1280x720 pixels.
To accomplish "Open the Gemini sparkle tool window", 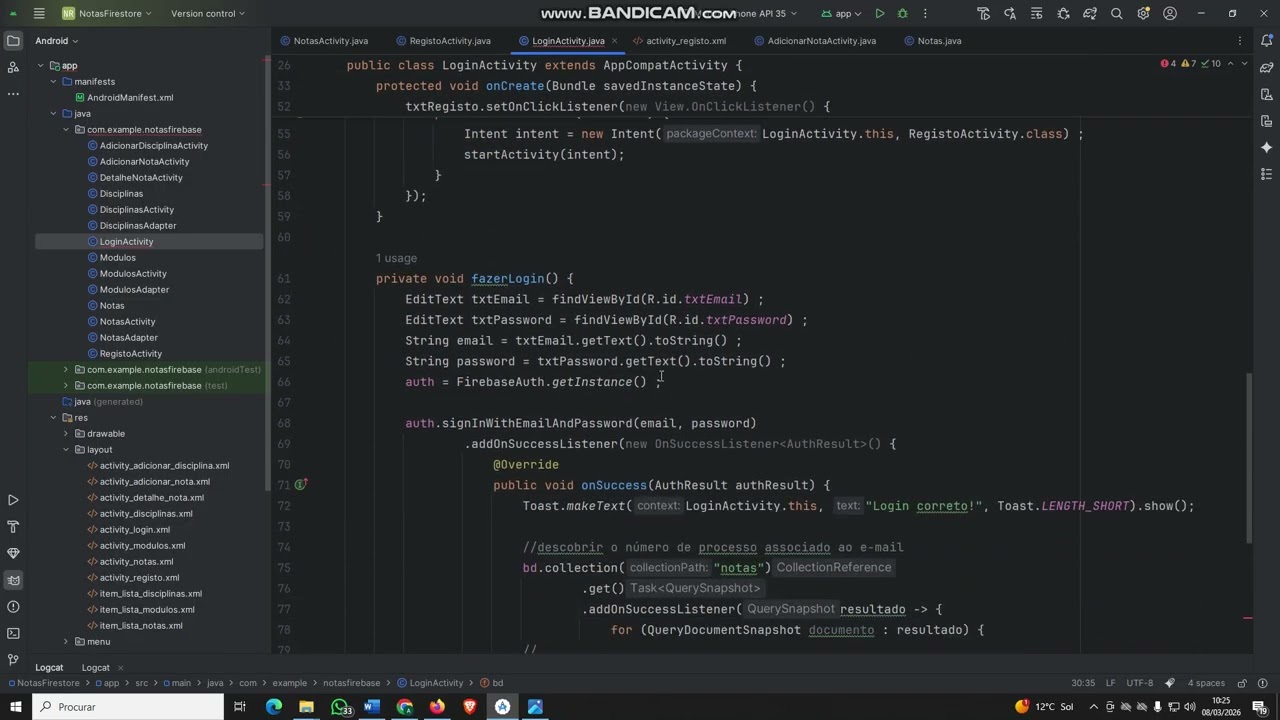I will [x=1267, y=147].
